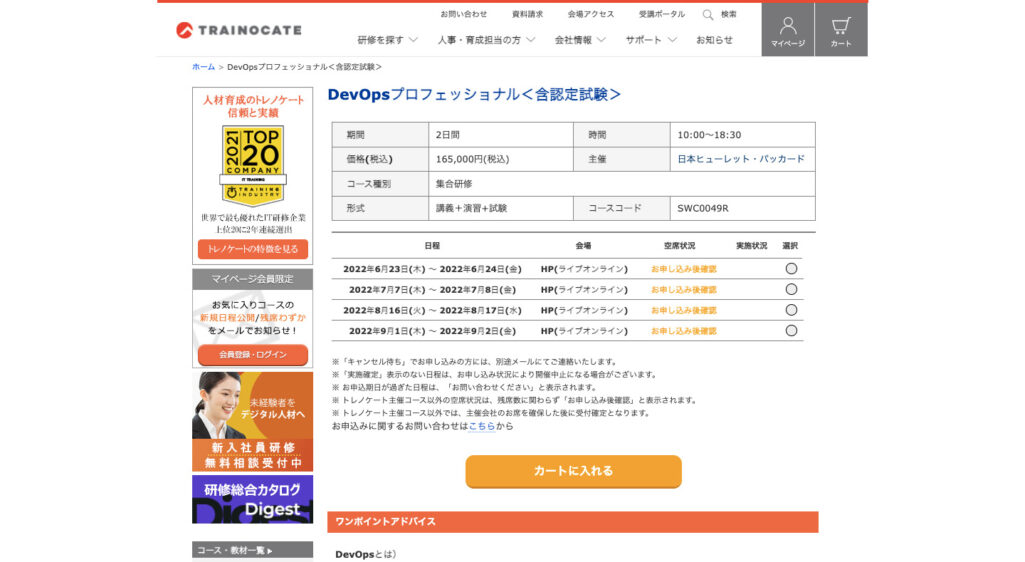
Task: Click the 10:00〜18:30 time cell
Action: tap(743, 135)
